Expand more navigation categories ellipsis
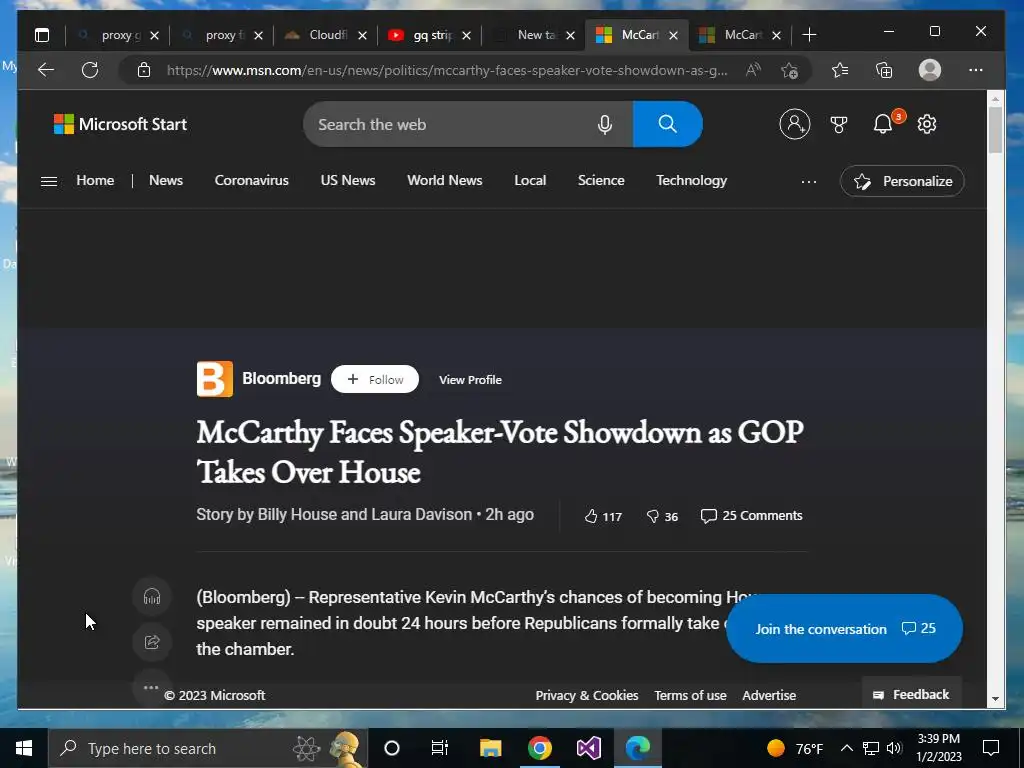Screen dimensions: 1024x768 pyautogui.click(x=808, y=182)
